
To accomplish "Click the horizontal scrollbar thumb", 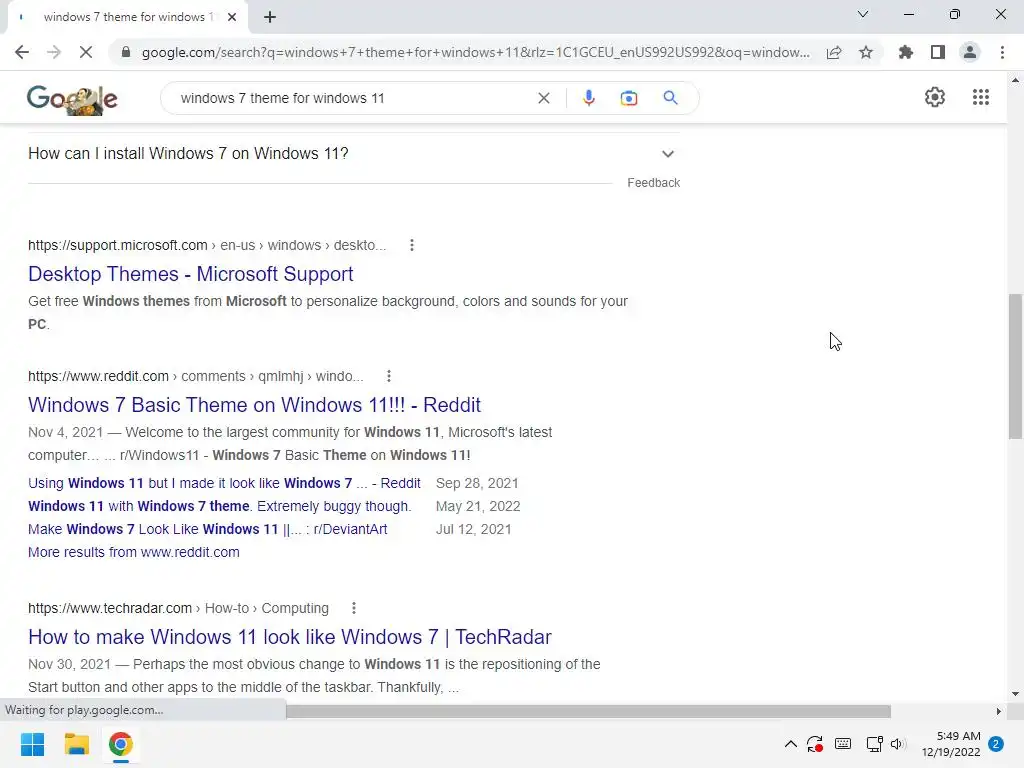I will point(588,711).
